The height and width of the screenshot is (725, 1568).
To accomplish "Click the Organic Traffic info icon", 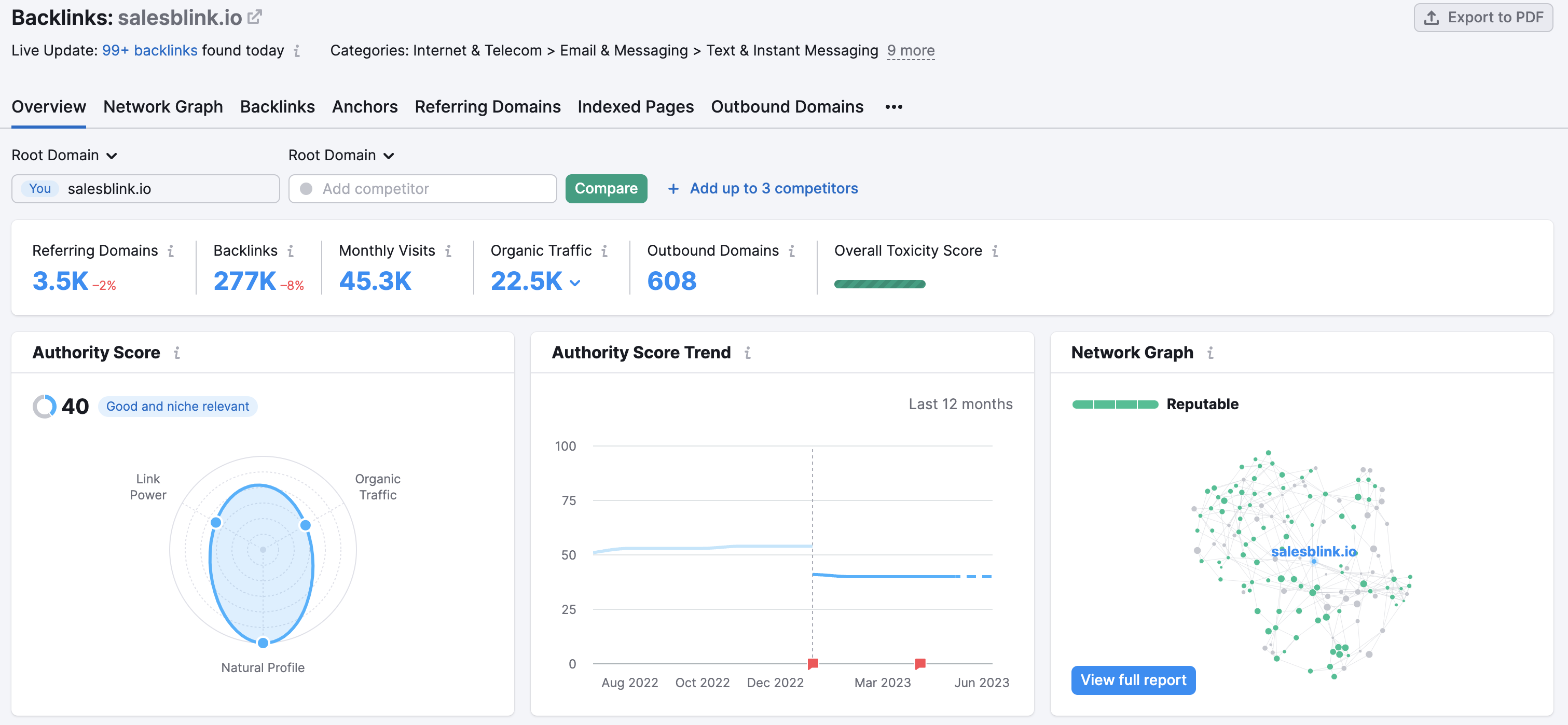I will [604, 250].
